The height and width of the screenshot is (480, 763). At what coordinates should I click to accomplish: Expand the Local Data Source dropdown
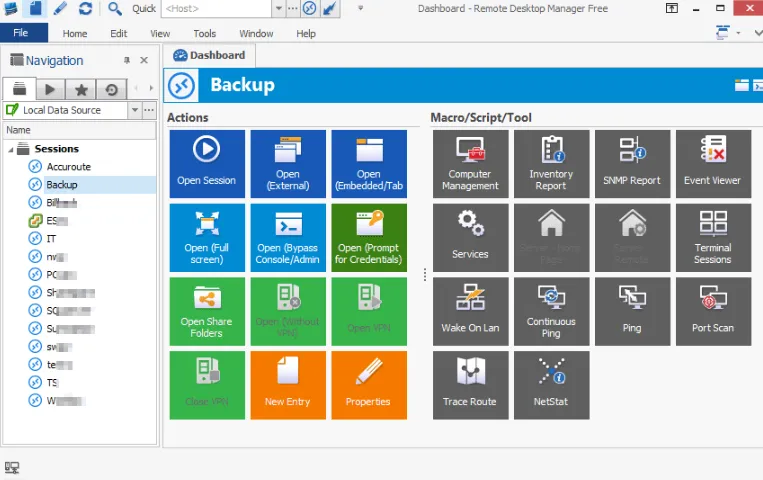[135, 110]
